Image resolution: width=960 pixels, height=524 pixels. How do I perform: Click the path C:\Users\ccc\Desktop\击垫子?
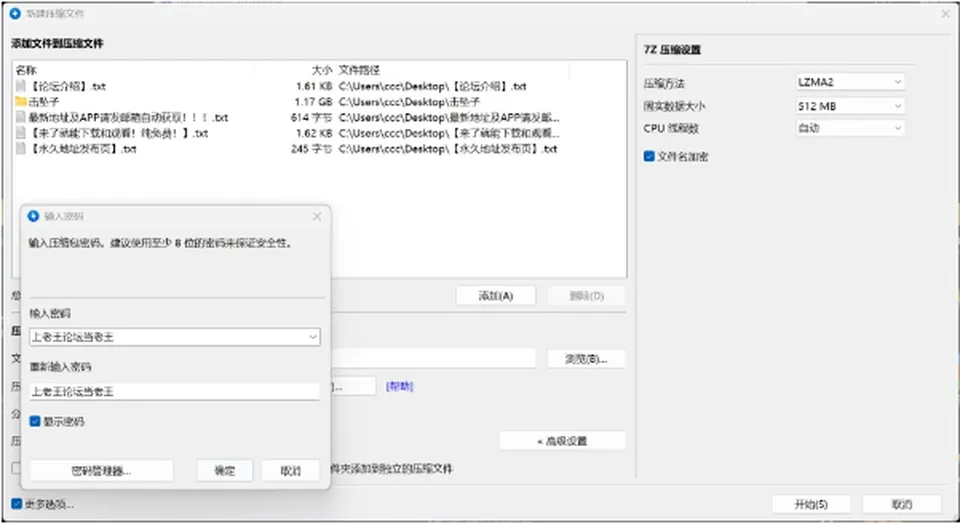[x=410, y=102]
